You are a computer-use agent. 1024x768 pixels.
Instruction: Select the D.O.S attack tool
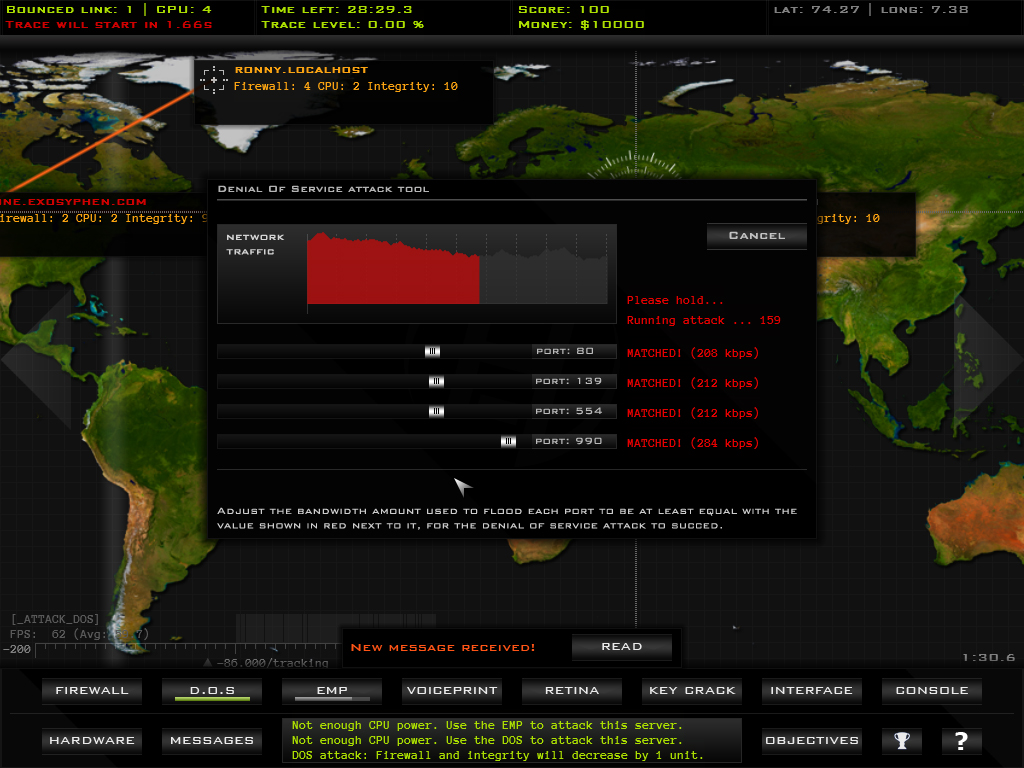coord(212,690)
